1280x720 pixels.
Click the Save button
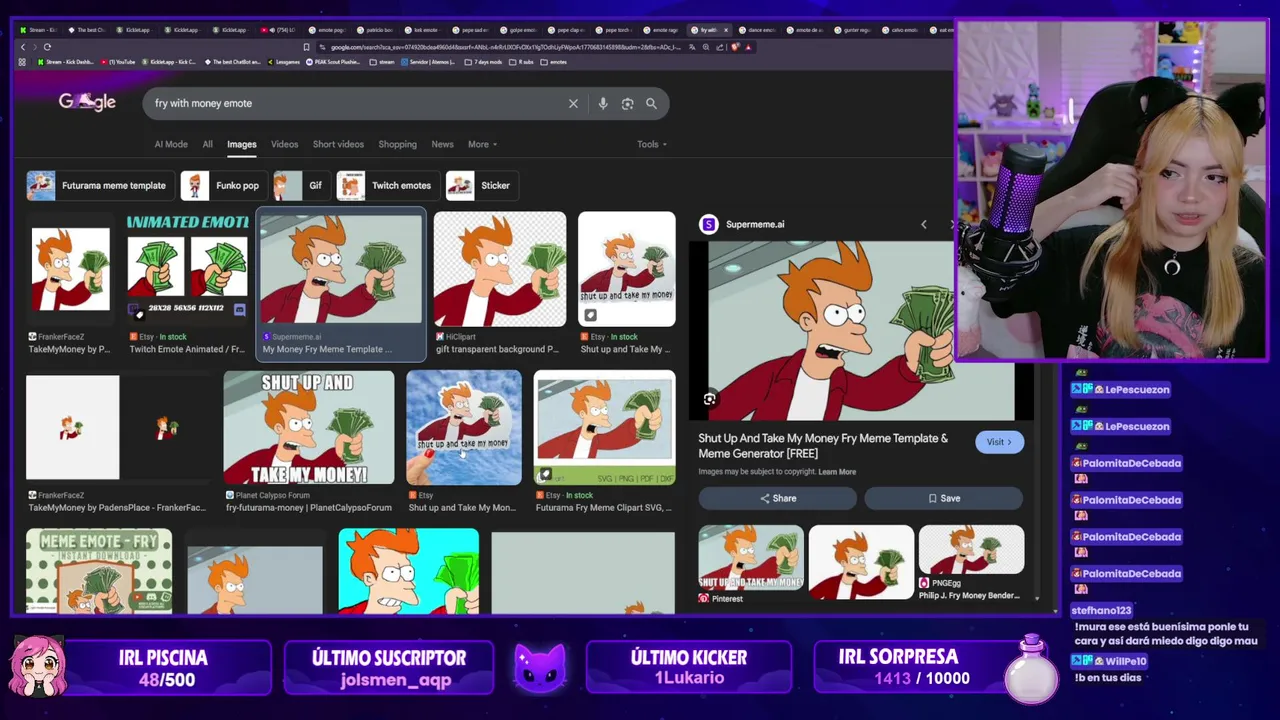tap(943, 498)
